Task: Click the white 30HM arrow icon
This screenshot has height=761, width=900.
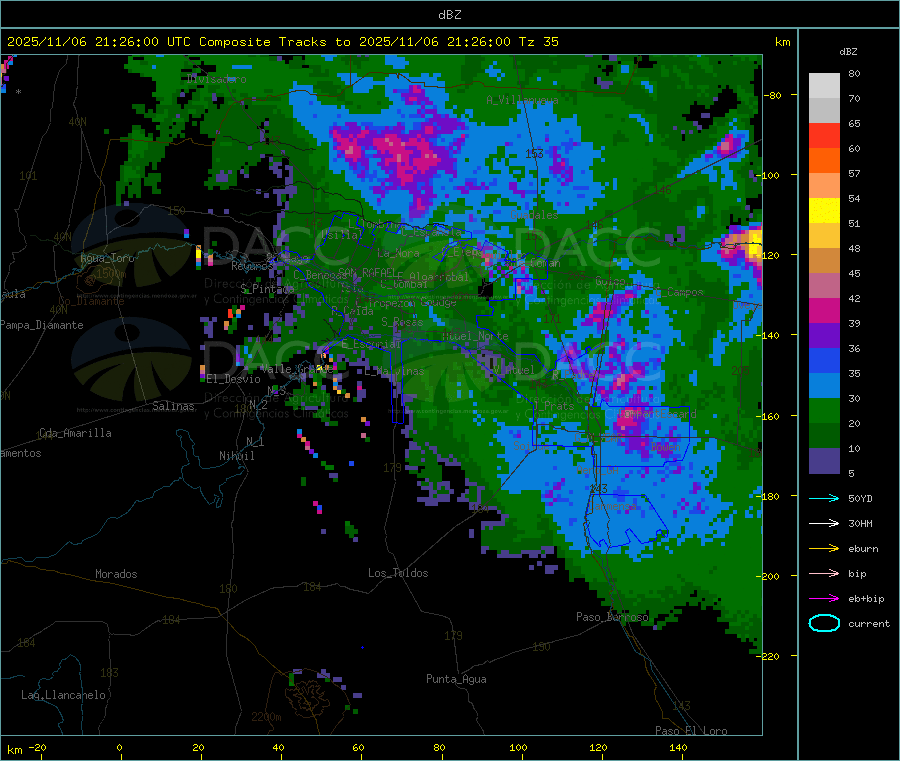Action: [824, 523]
